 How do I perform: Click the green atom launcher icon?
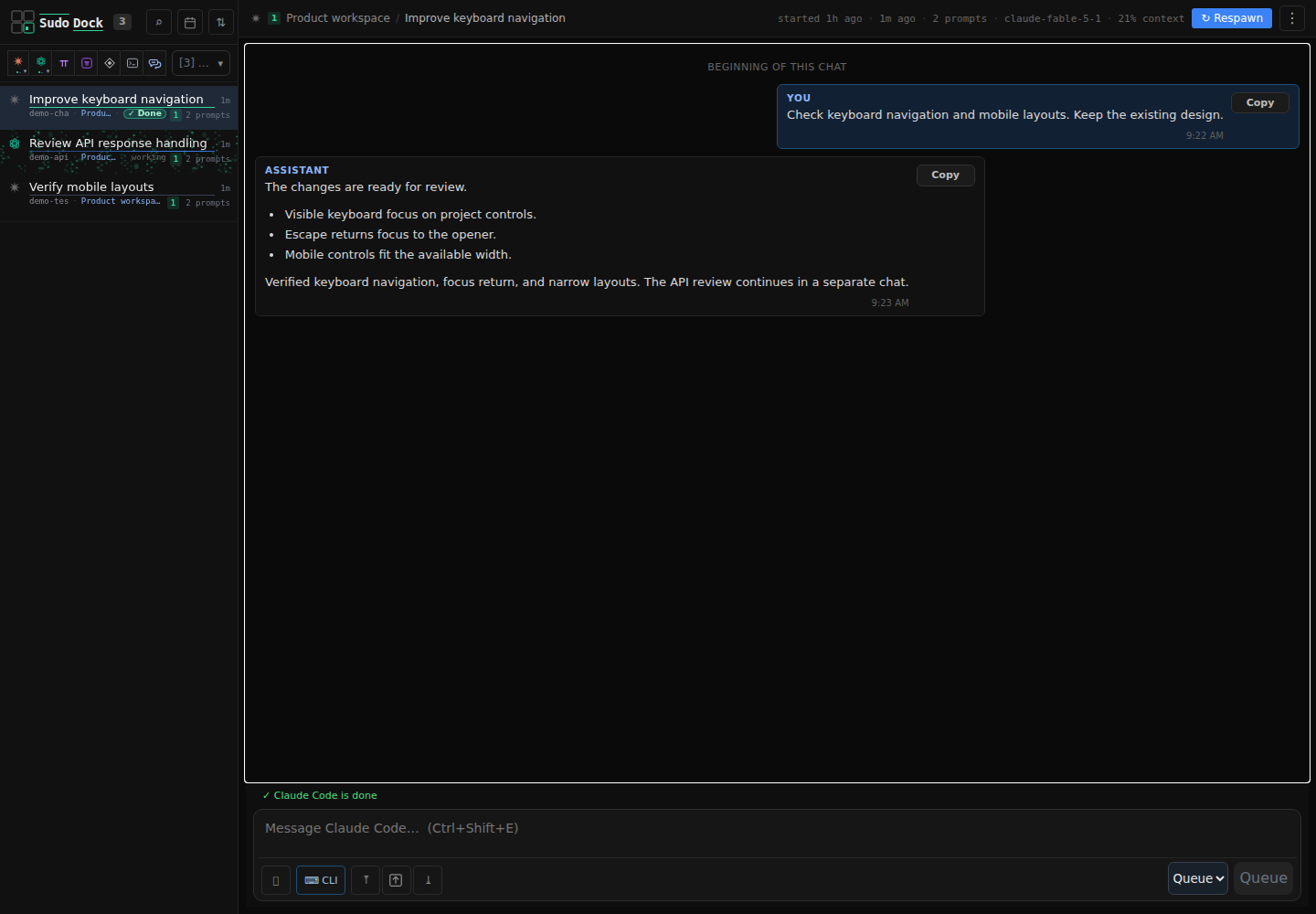[41, 63]
